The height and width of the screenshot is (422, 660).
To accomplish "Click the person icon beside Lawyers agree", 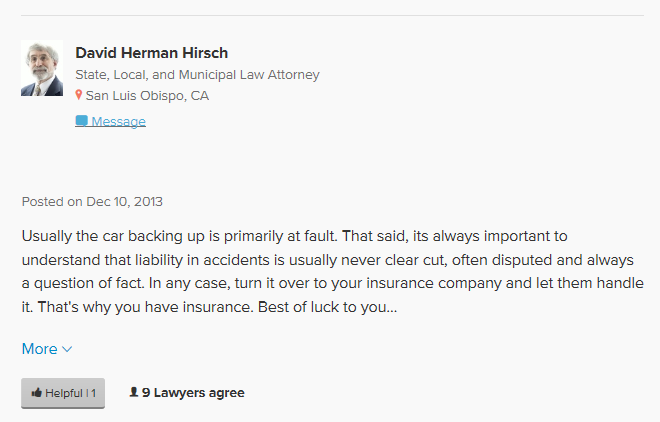I will tap(134, 393).
